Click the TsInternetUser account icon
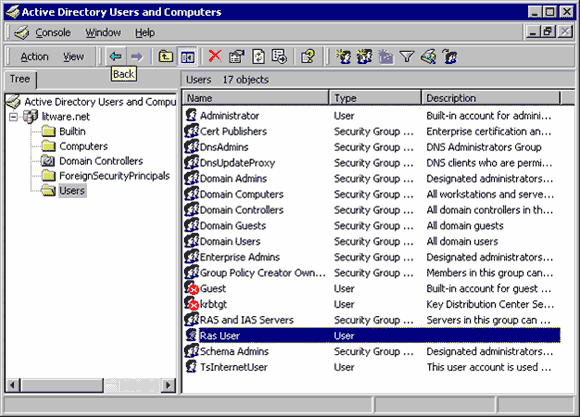 [191, 367]
